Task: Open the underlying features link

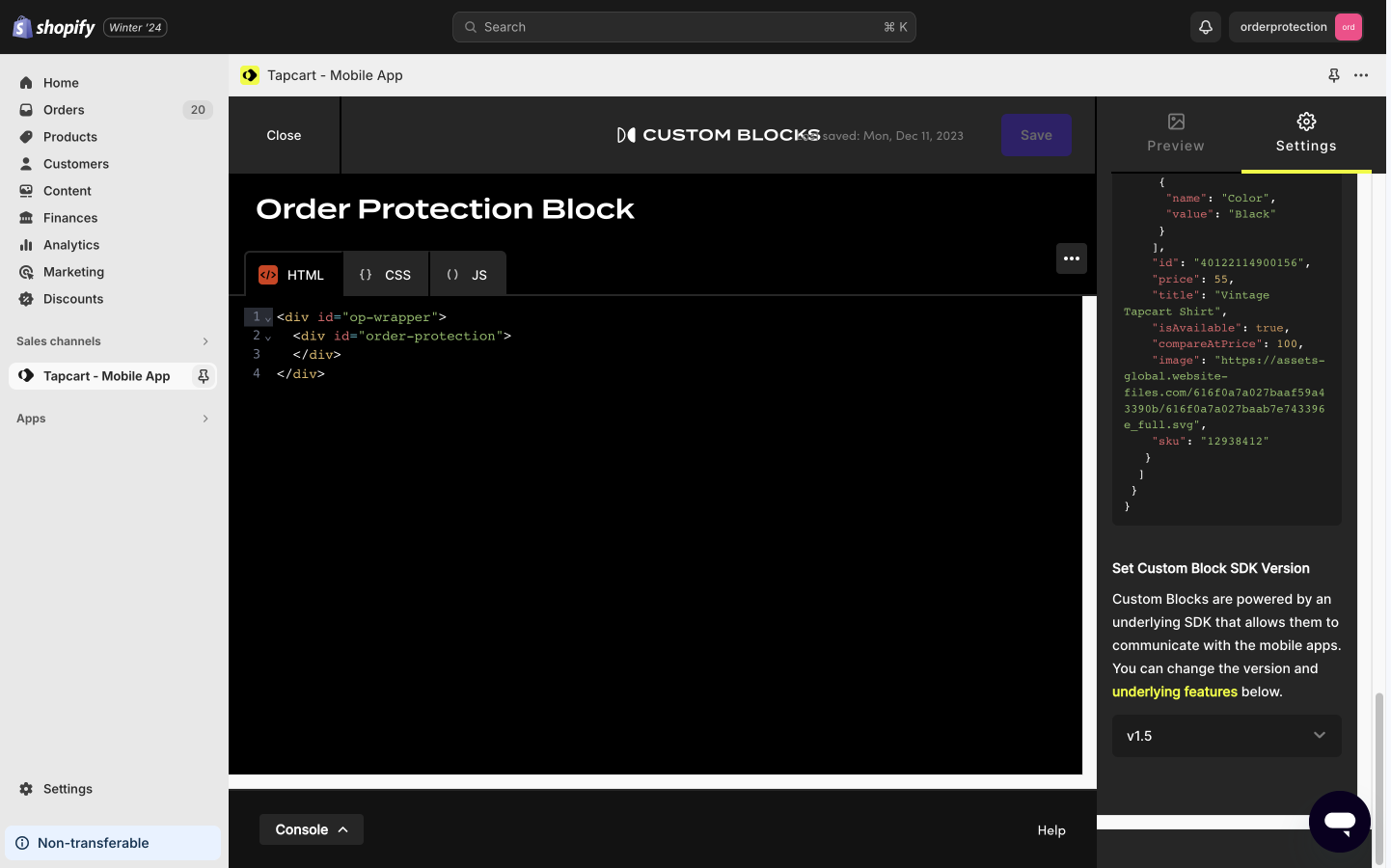Action: tap(1175, 692)
